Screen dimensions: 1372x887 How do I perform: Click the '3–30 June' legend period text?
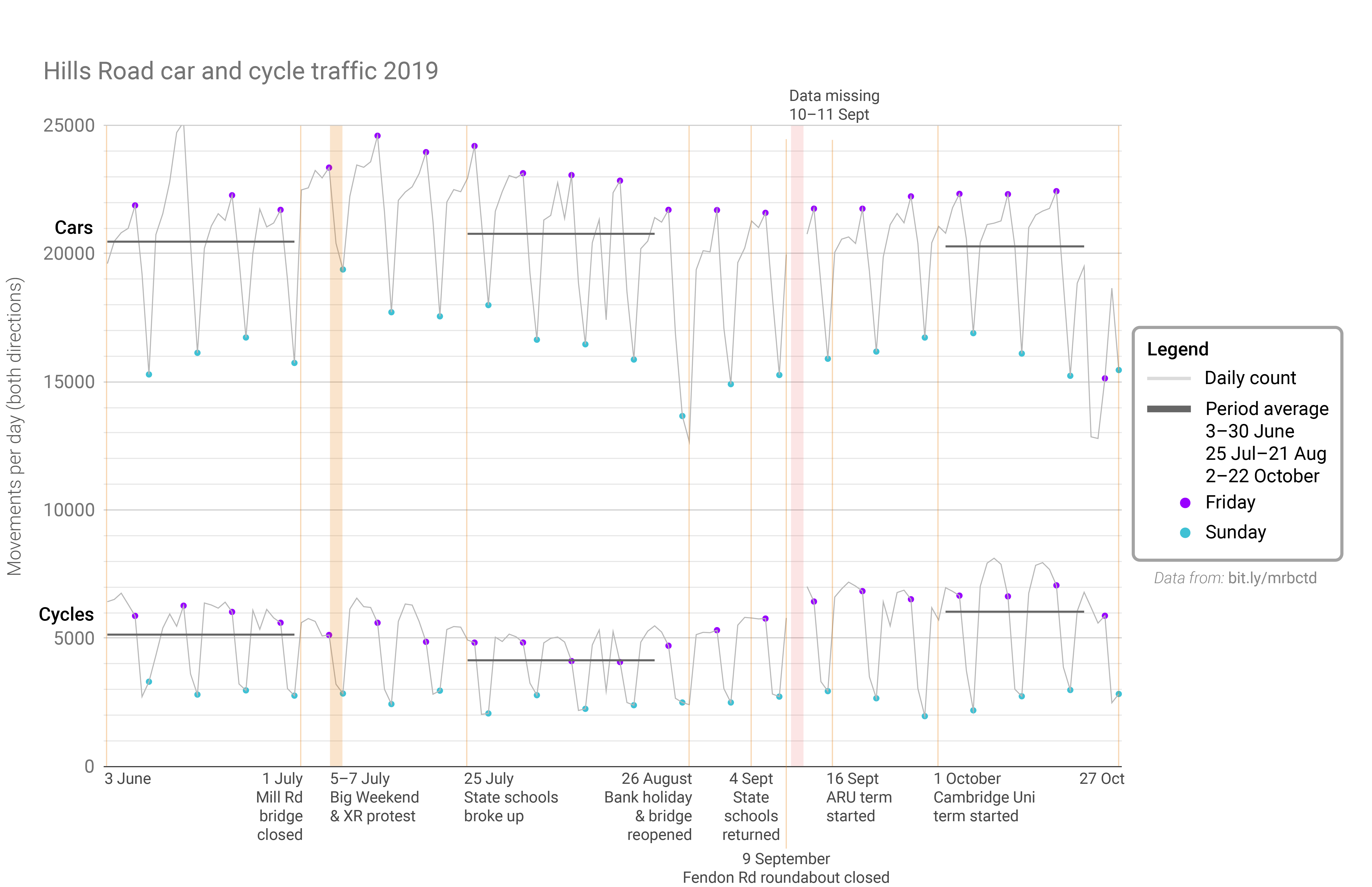click(1249, 431)
